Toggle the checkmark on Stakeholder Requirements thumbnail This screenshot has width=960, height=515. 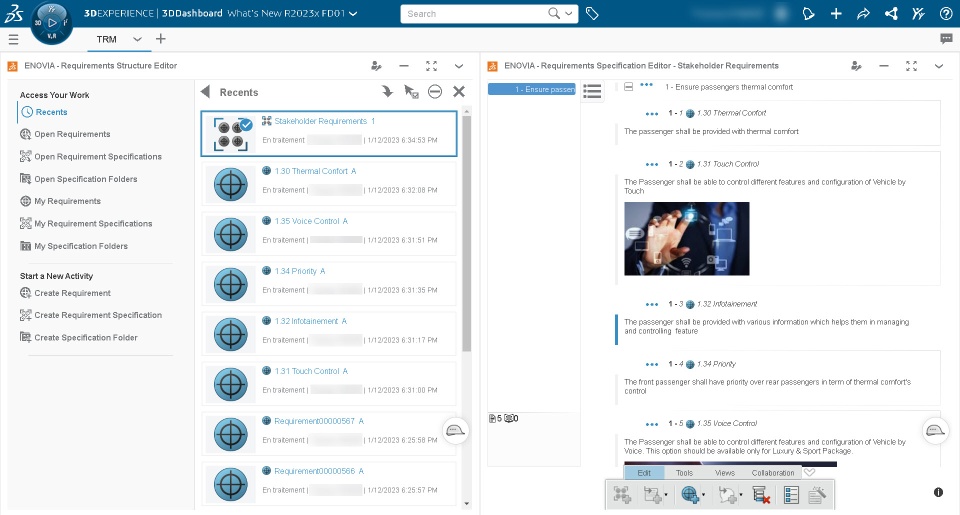[246, 125]
